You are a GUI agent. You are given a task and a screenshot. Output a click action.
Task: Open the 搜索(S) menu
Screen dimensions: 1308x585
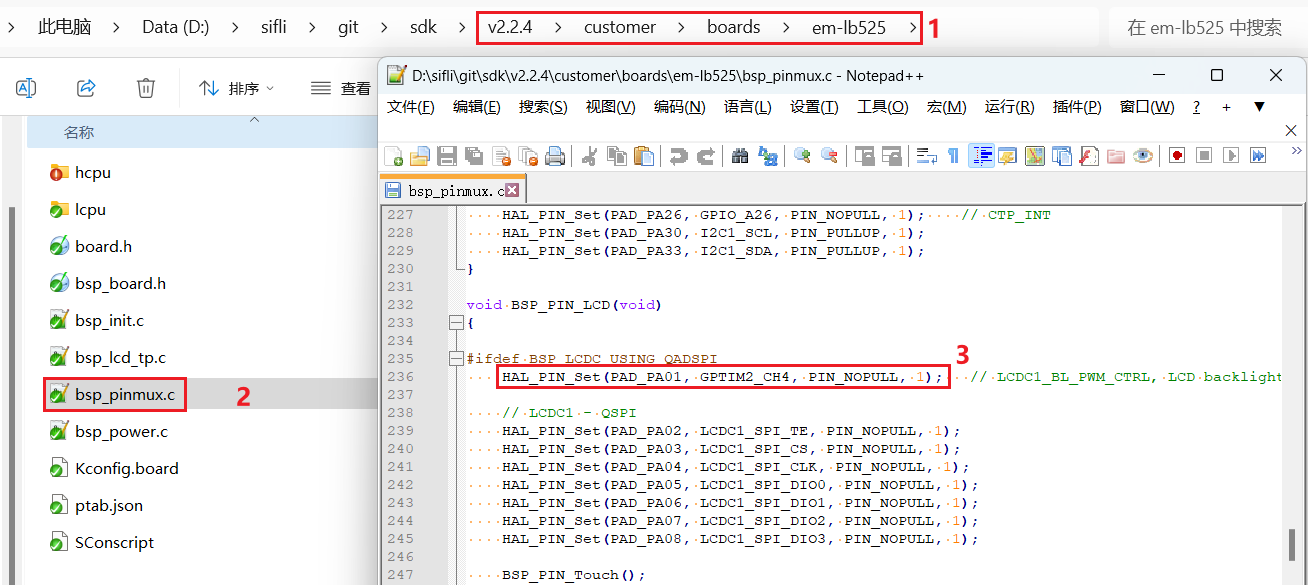pyautogui.click(x=543, y=107)
